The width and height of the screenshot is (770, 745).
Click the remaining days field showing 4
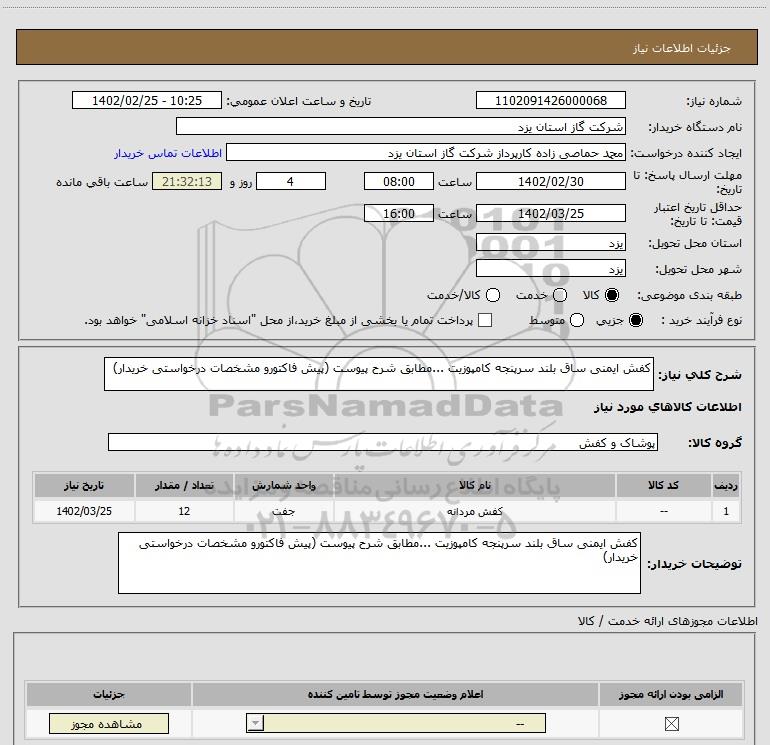[291, 181]
